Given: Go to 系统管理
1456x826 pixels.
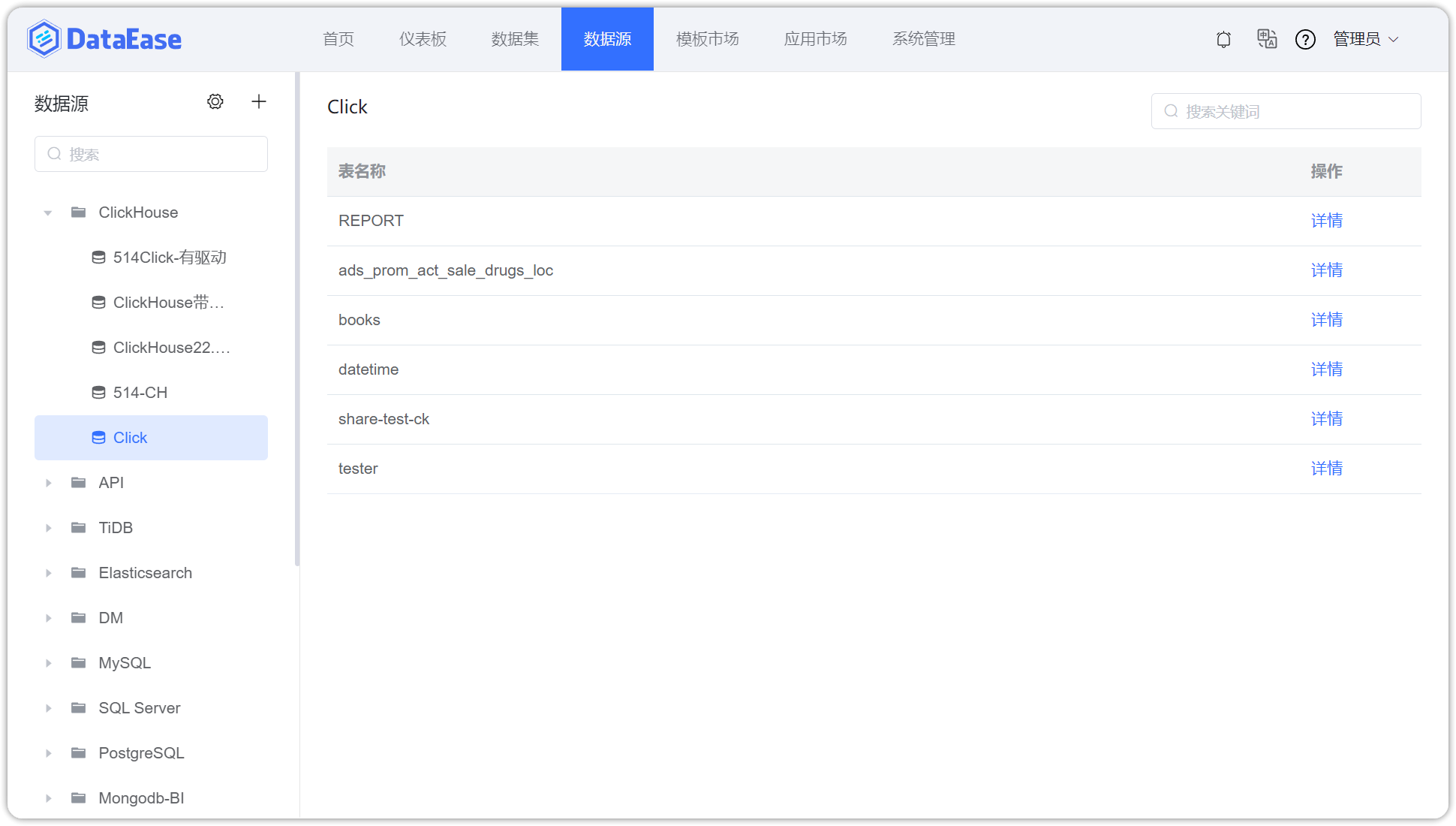Looking at the screenshot, I should 924,39.
